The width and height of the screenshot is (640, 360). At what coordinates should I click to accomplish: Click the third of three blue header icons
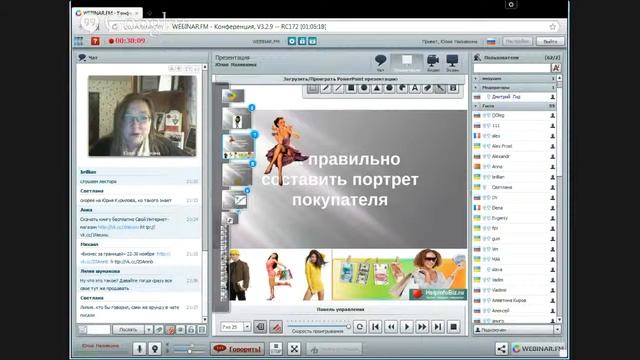click(312, 41)
